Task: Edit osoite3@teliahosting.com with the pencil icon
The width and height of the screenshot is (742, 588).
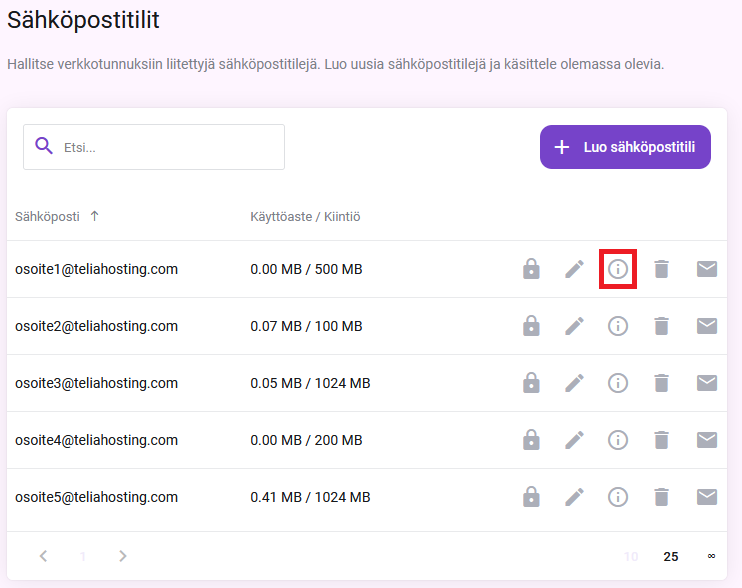Action: 574,383
